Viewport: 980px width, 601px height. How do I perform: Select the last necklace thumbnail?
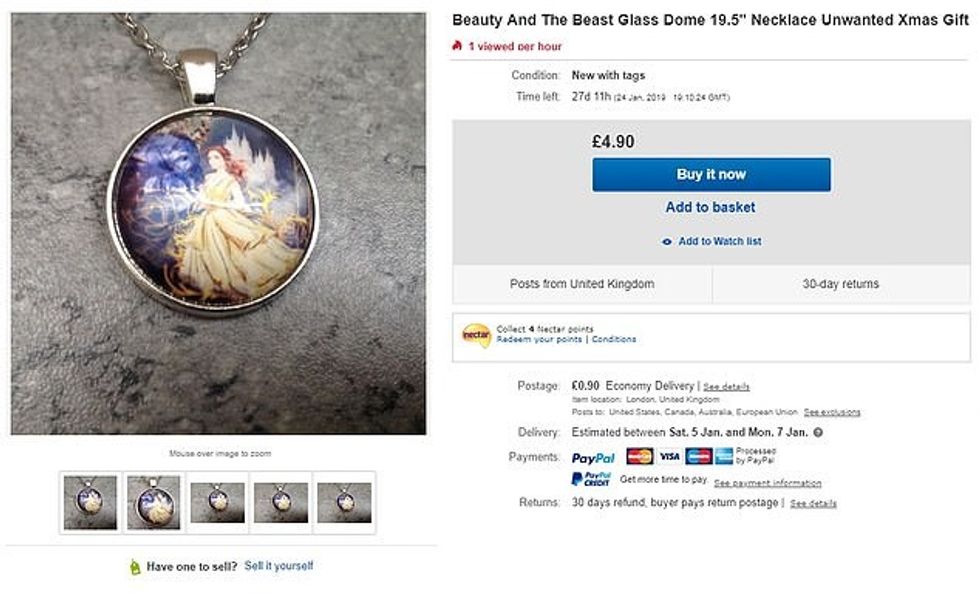(x=344, y=502)
